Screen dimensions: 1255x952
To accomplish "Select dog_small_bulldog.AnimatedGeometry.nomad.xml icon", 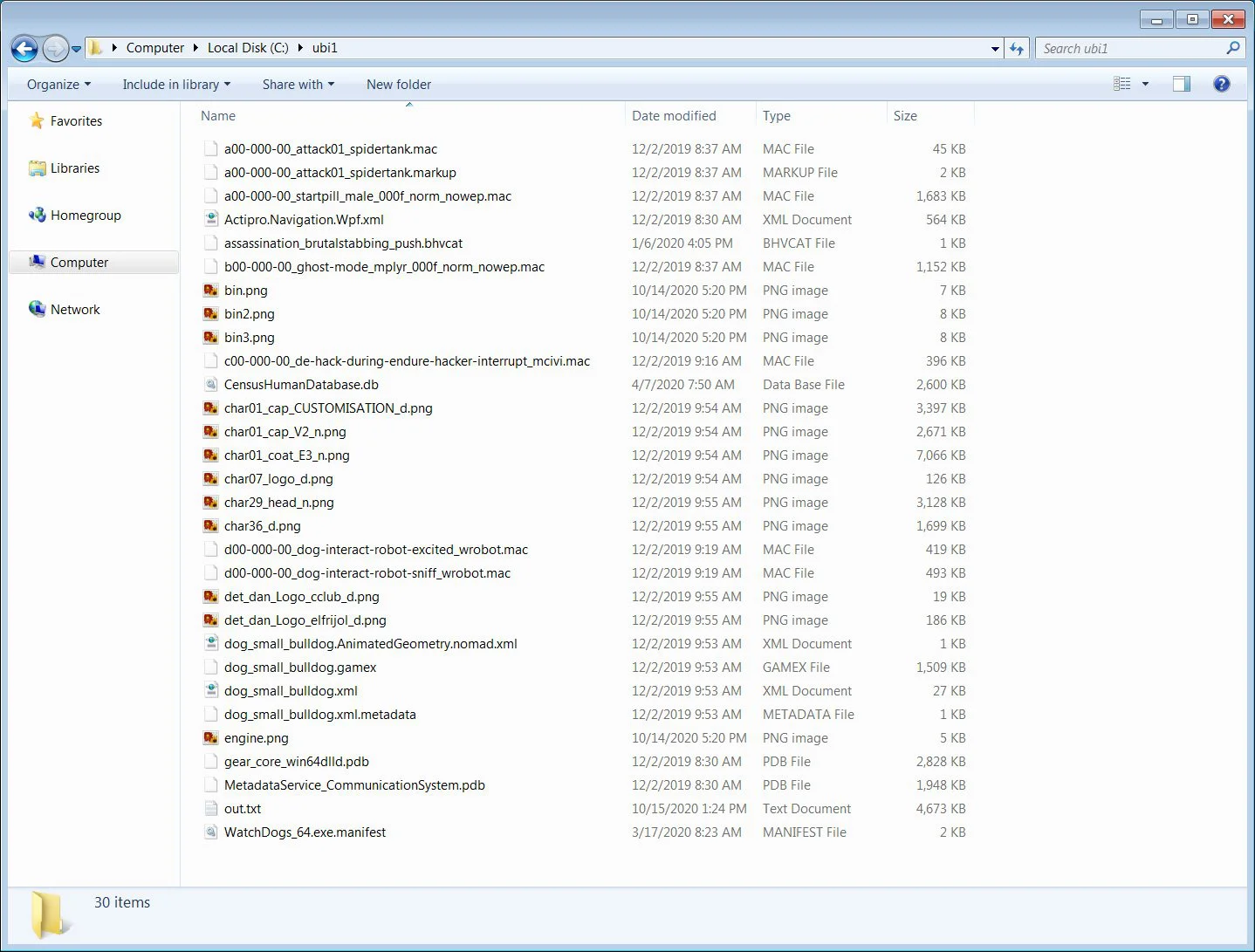I will tap(210, 644).
